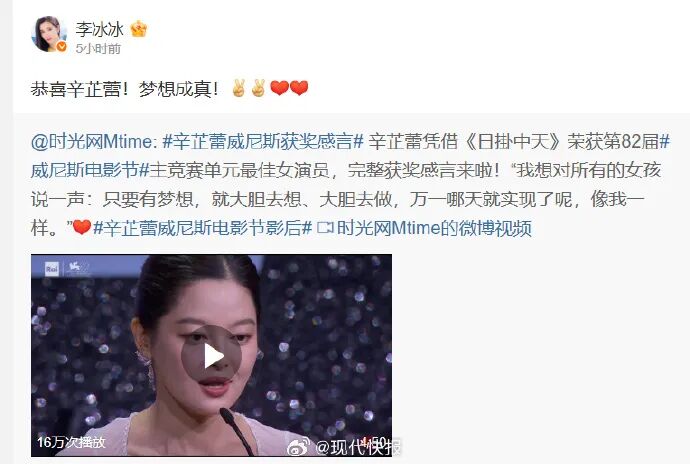Screen dimensions: 690x464
Task: Click the Rai logo in video corner
Action: click(51, 269)
